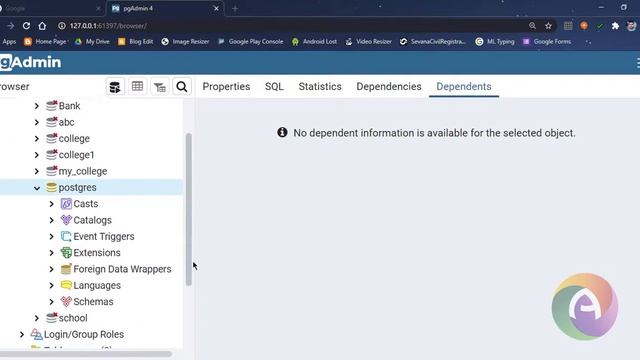This screenshot has width=640, height=360.
Task: Click the Foreign Data Wrappers icon
Action: 66,269
